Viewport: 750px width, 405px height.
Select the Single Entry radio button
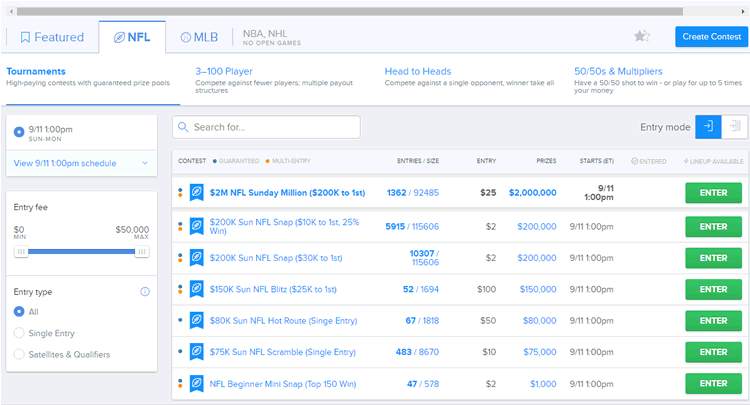click(x=19, y=333)
